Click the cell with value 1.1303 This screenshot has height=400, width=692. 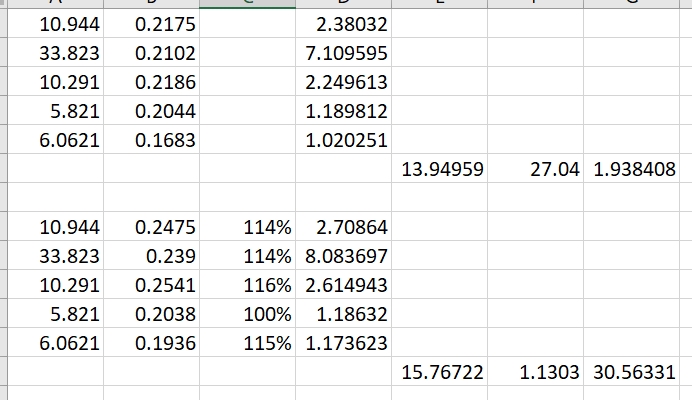pyautogui.click(x=536, y=372)
